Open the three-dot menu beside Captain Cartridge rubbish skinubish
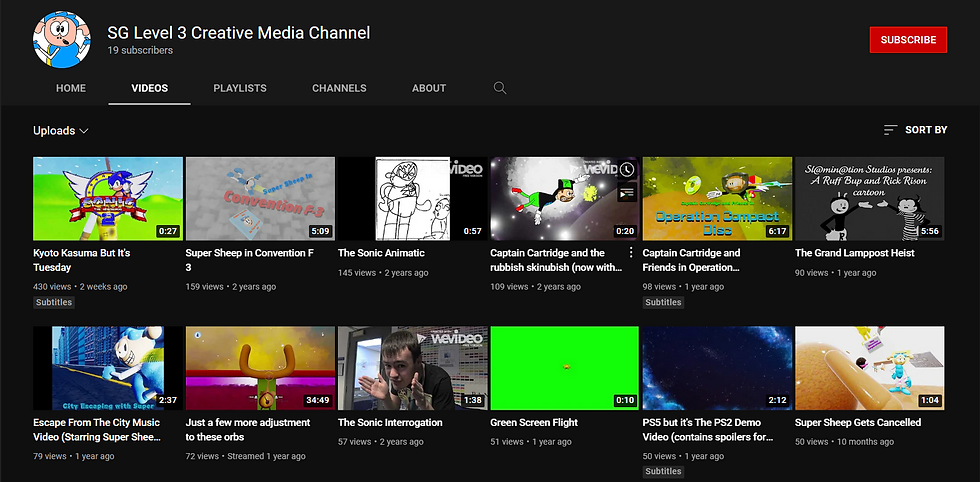 pos(631,253)
